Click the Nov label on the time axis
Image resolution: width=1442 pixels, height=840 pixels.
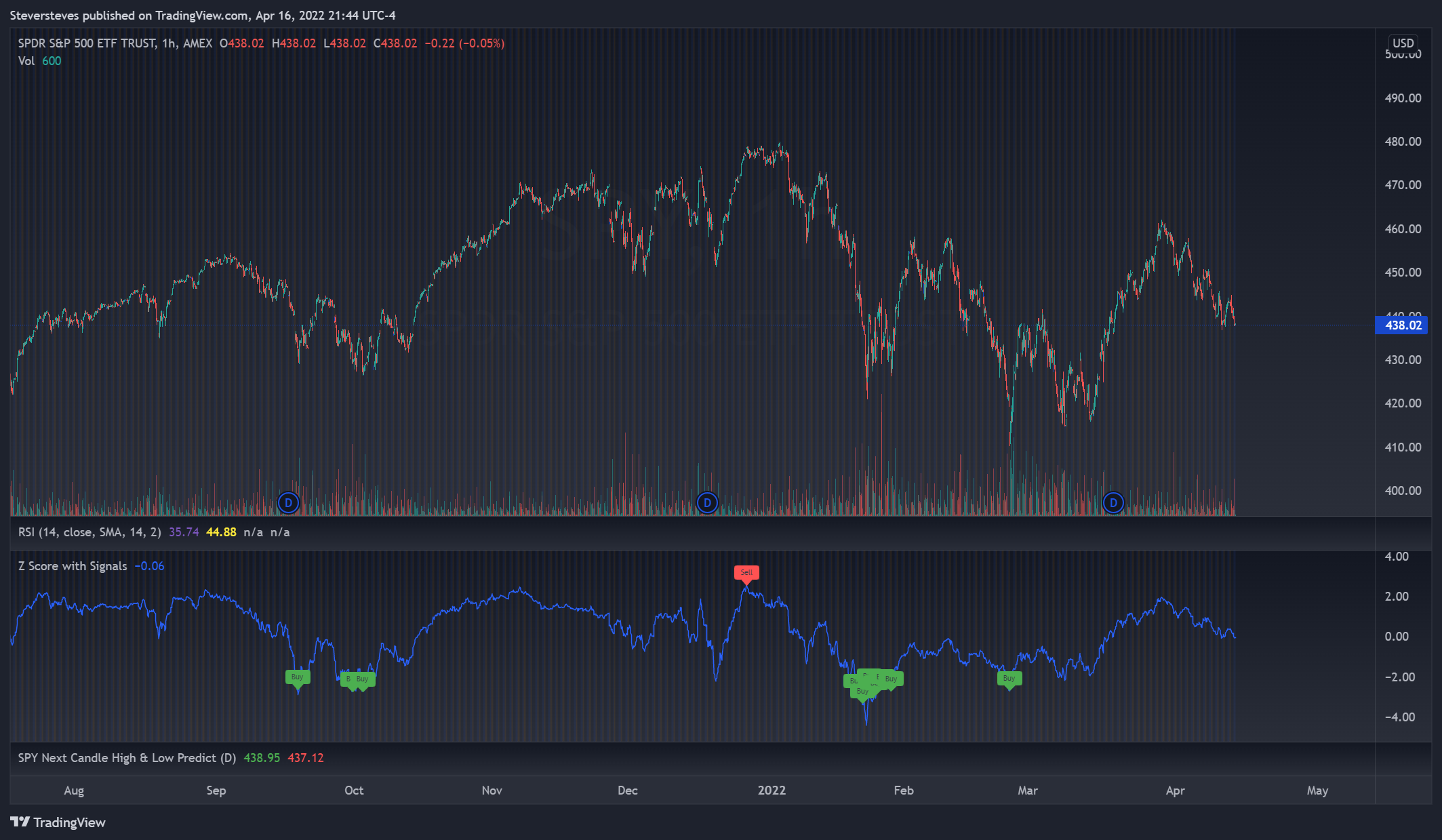pos(492,791)
